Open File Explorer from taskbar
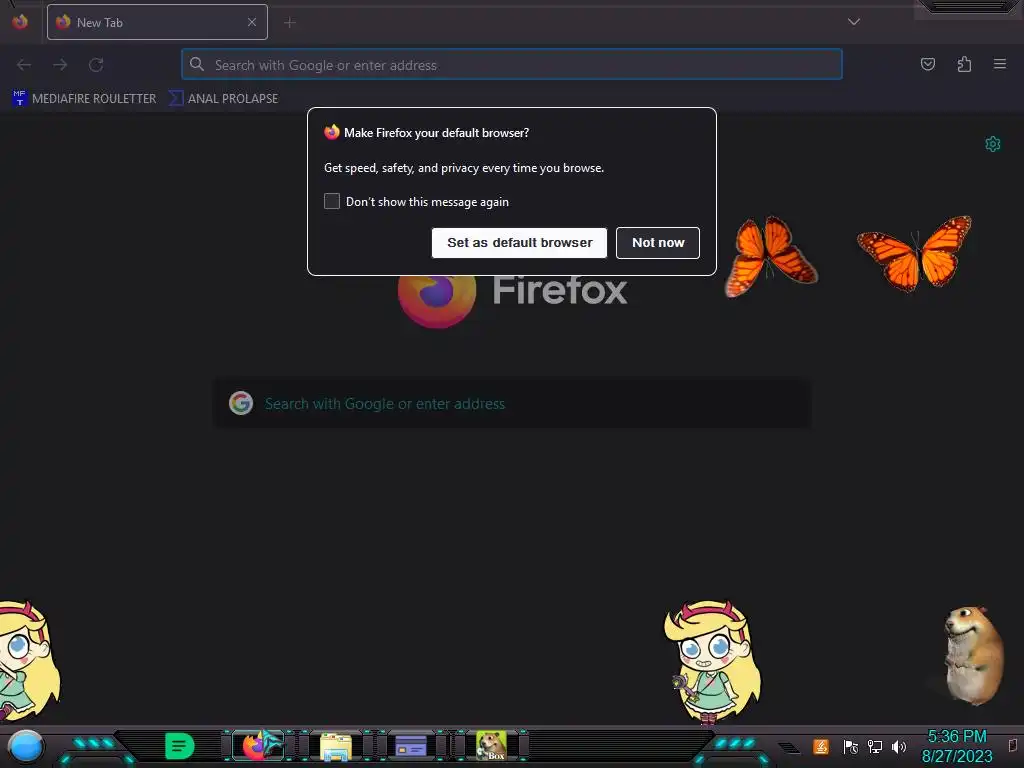This screenshot has width=1024, height=768. [336, 747]
